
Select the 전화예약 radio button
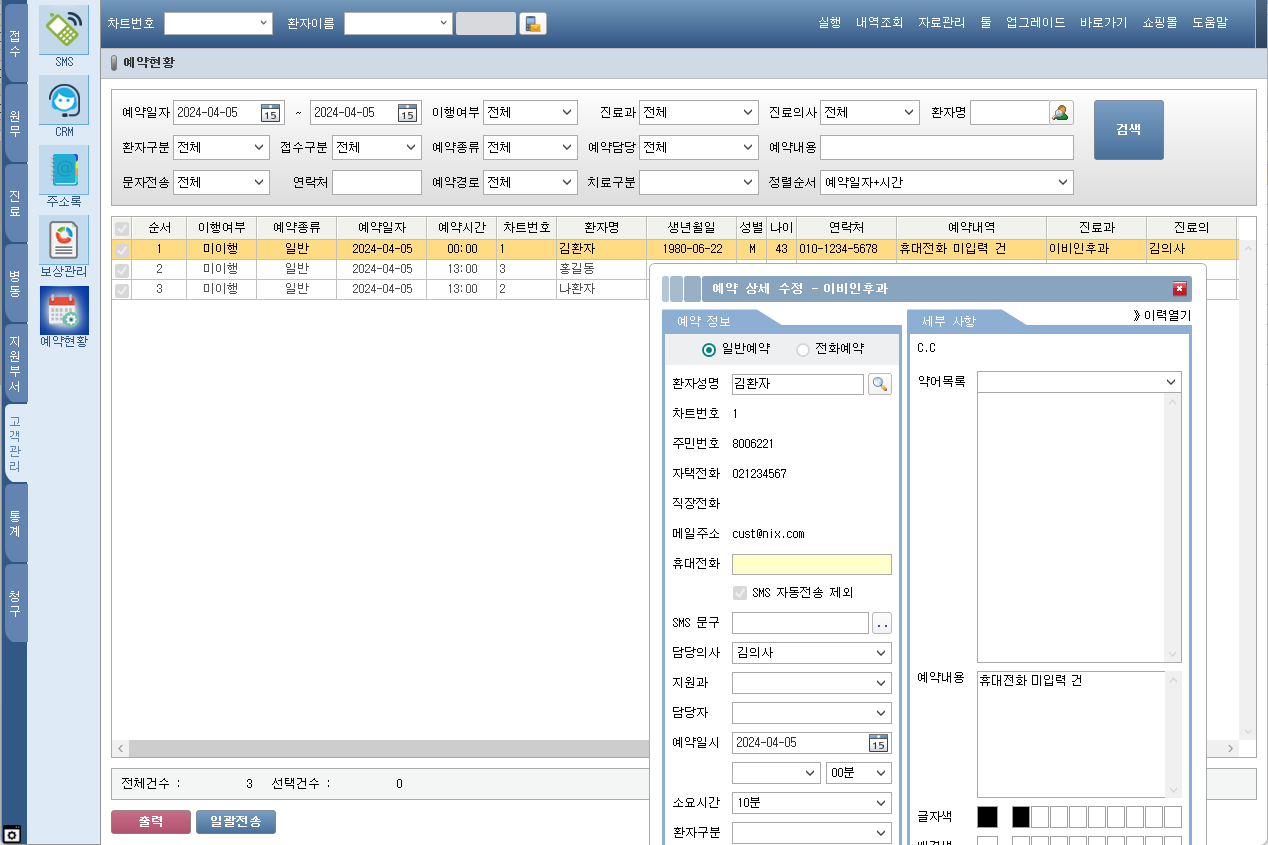pyautogui.click(x=802, y=349)
